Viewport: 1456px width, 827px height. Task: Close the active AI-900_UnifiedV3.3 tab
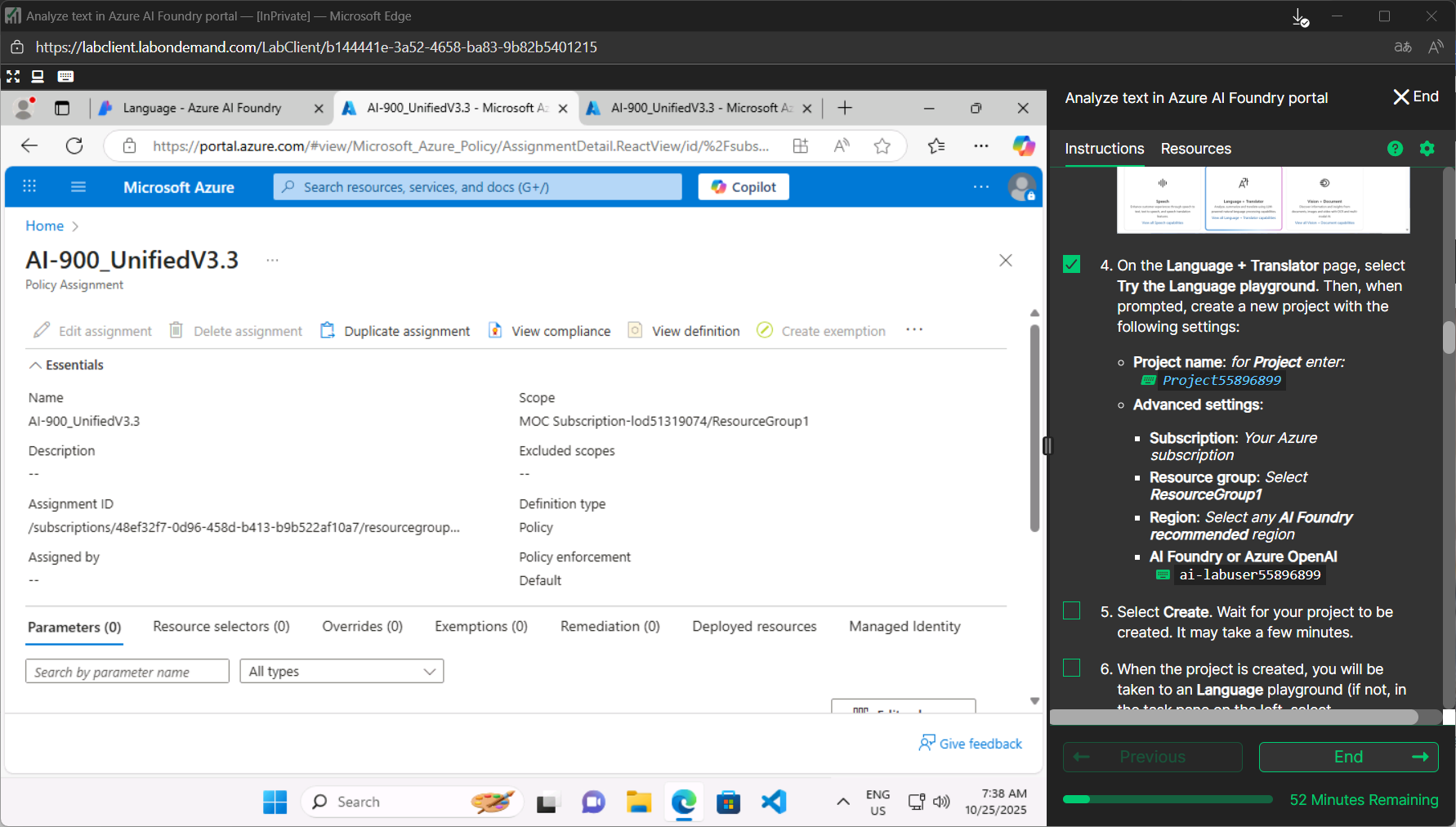[563, 109]
